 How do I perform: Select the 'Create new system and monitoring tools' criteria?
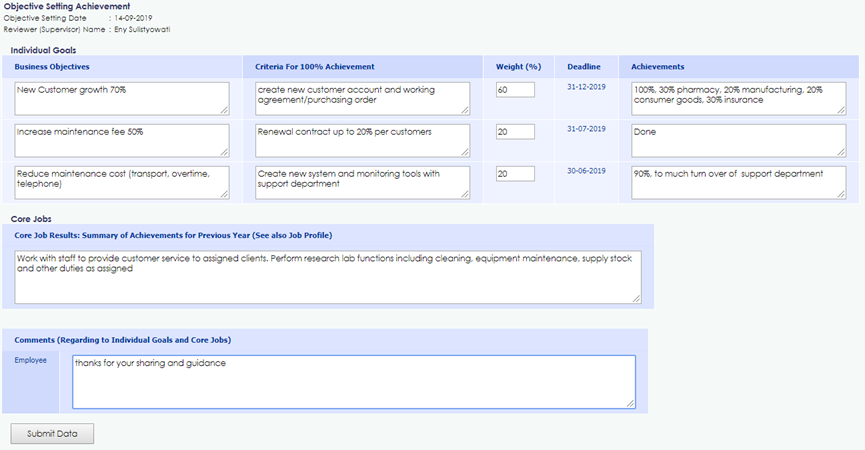point(362,182)
